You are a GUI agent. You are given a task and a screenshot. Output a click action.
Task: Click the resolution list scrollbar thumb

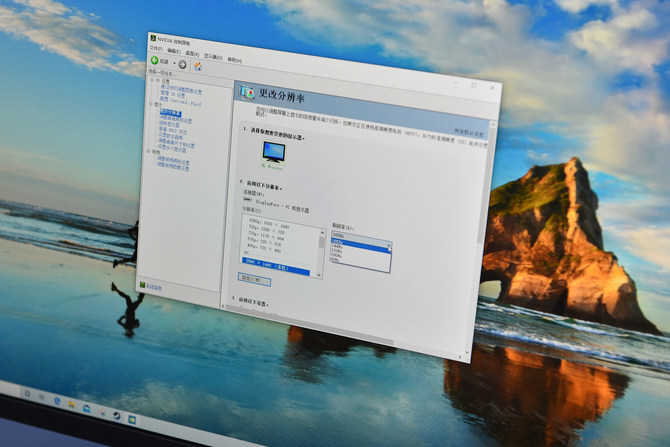[322, 242]
